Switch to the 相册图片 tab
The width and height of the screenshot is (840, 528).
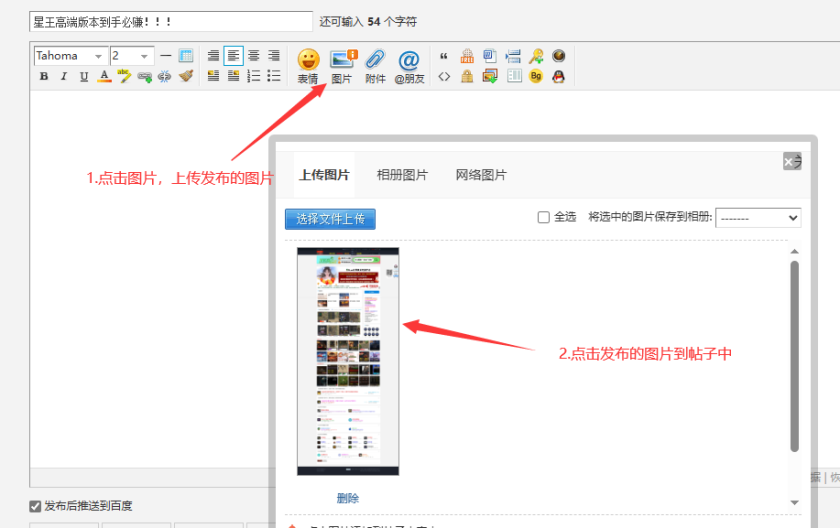[402, 175]
